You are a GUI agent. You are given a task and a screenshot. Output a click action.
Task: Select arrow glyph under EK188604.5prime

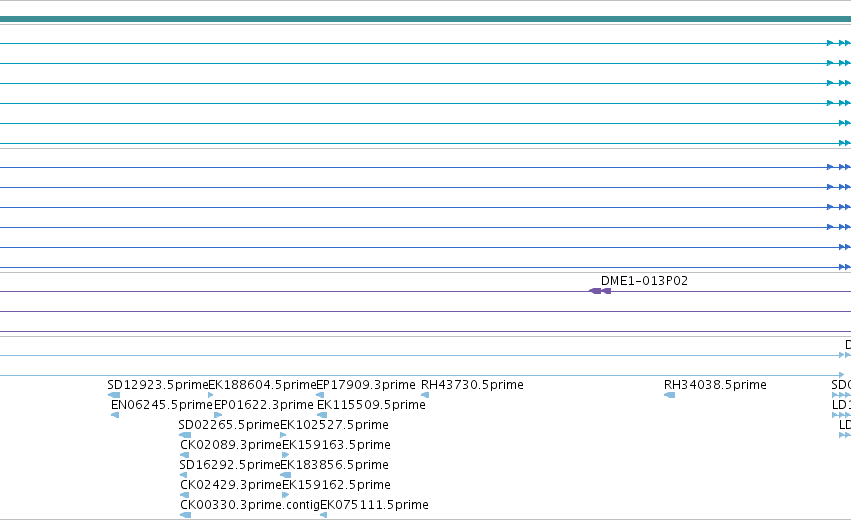tap(211, 395)
